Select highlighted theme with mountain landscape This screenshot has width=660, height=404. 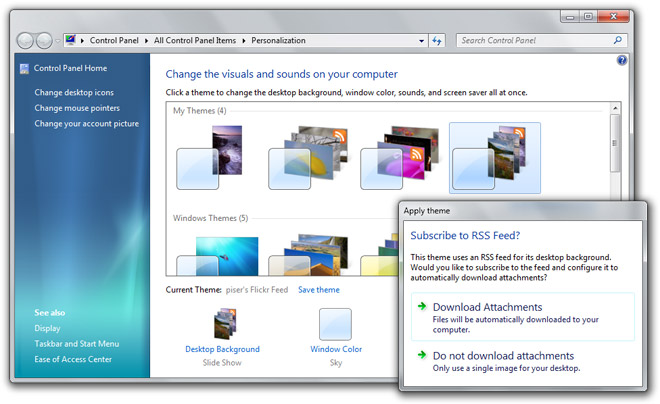tap(495, 158)
